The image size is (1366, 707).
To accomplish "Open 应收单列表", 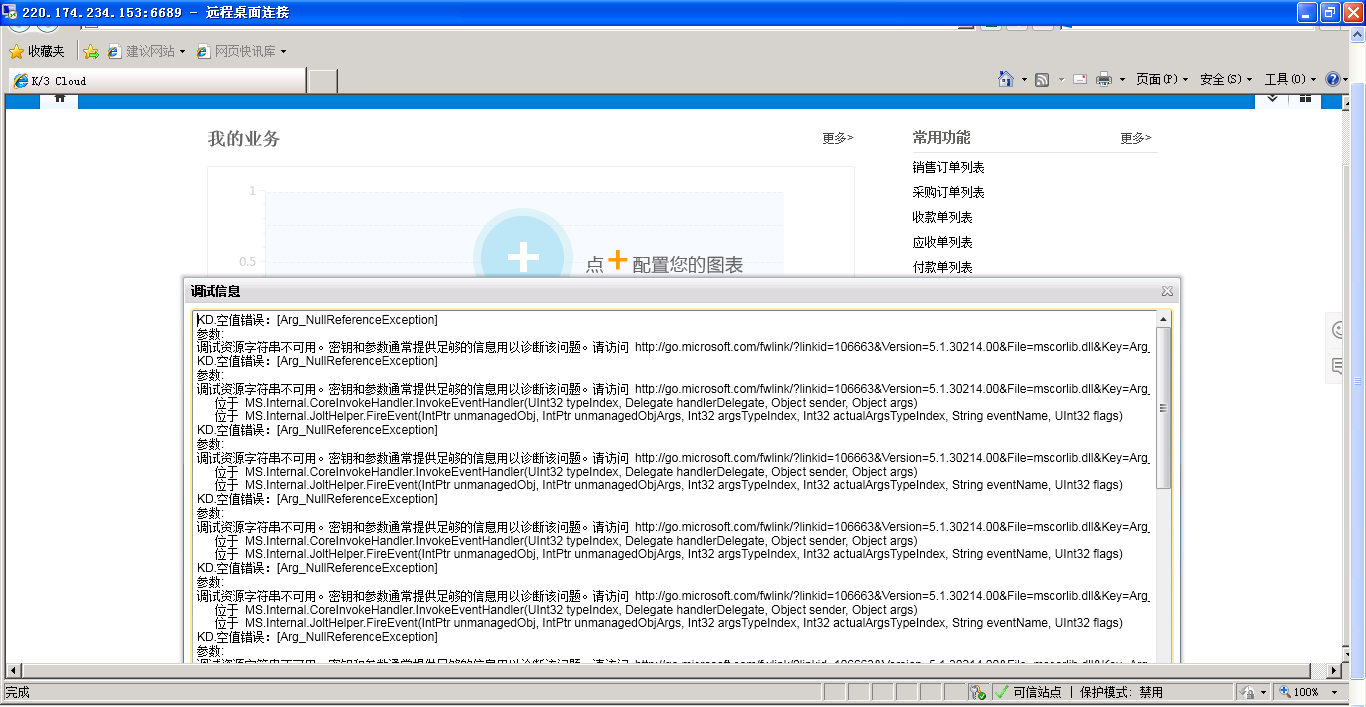I will coord(942,242).
